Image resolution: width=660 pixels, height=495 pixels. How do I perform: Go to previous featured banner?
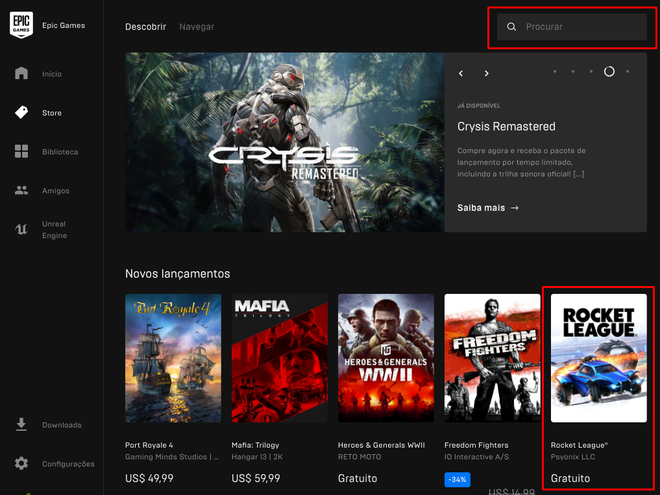pos(461,73)
